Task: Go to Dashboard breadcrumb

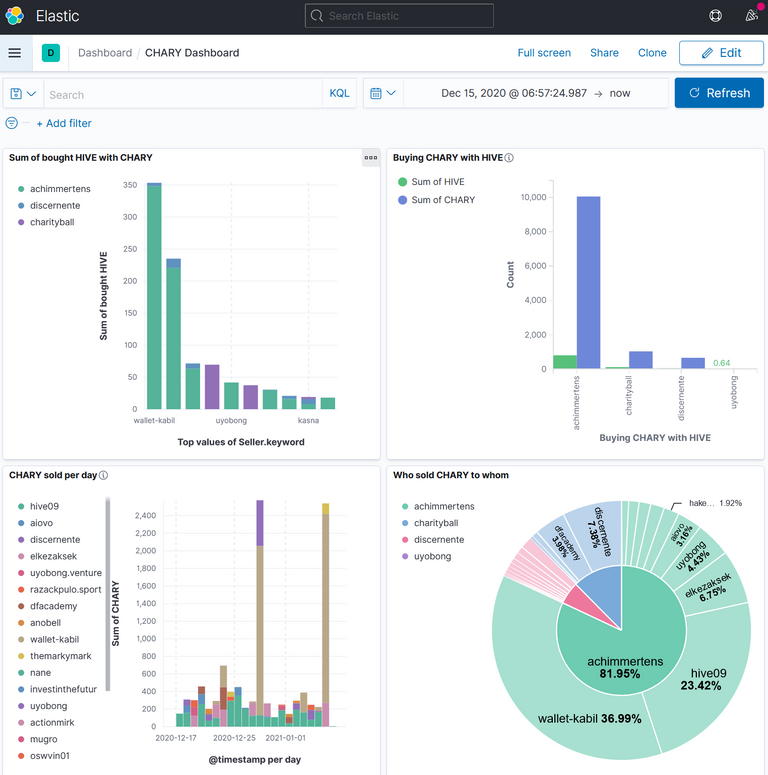Action: tap(105, 53)
